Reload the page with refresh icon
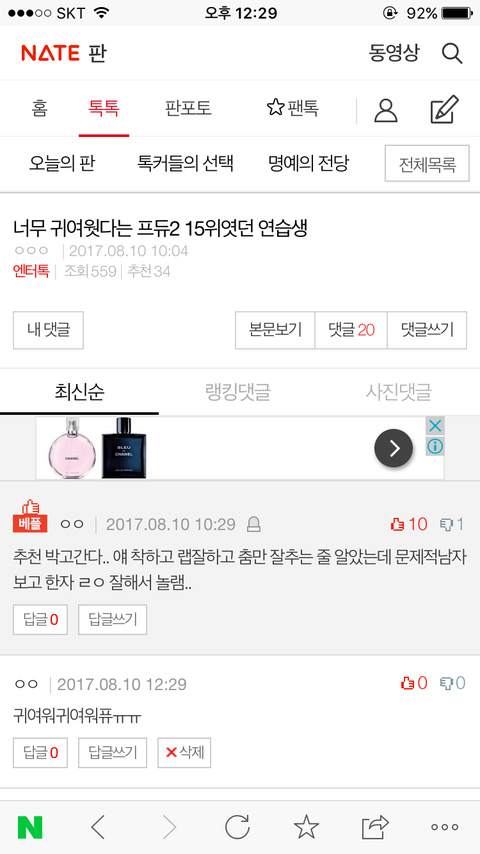This screenshot has width=480, height=854. pos(238,827)
